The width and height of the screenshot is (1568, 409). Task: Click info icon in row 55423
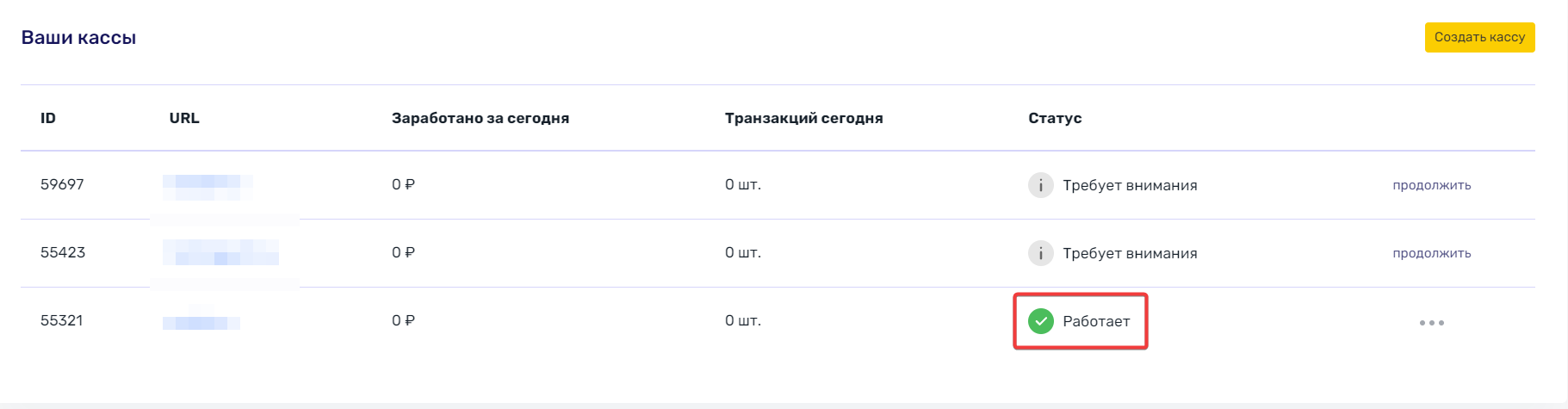pyautogui.click(x=1041, y=253)
